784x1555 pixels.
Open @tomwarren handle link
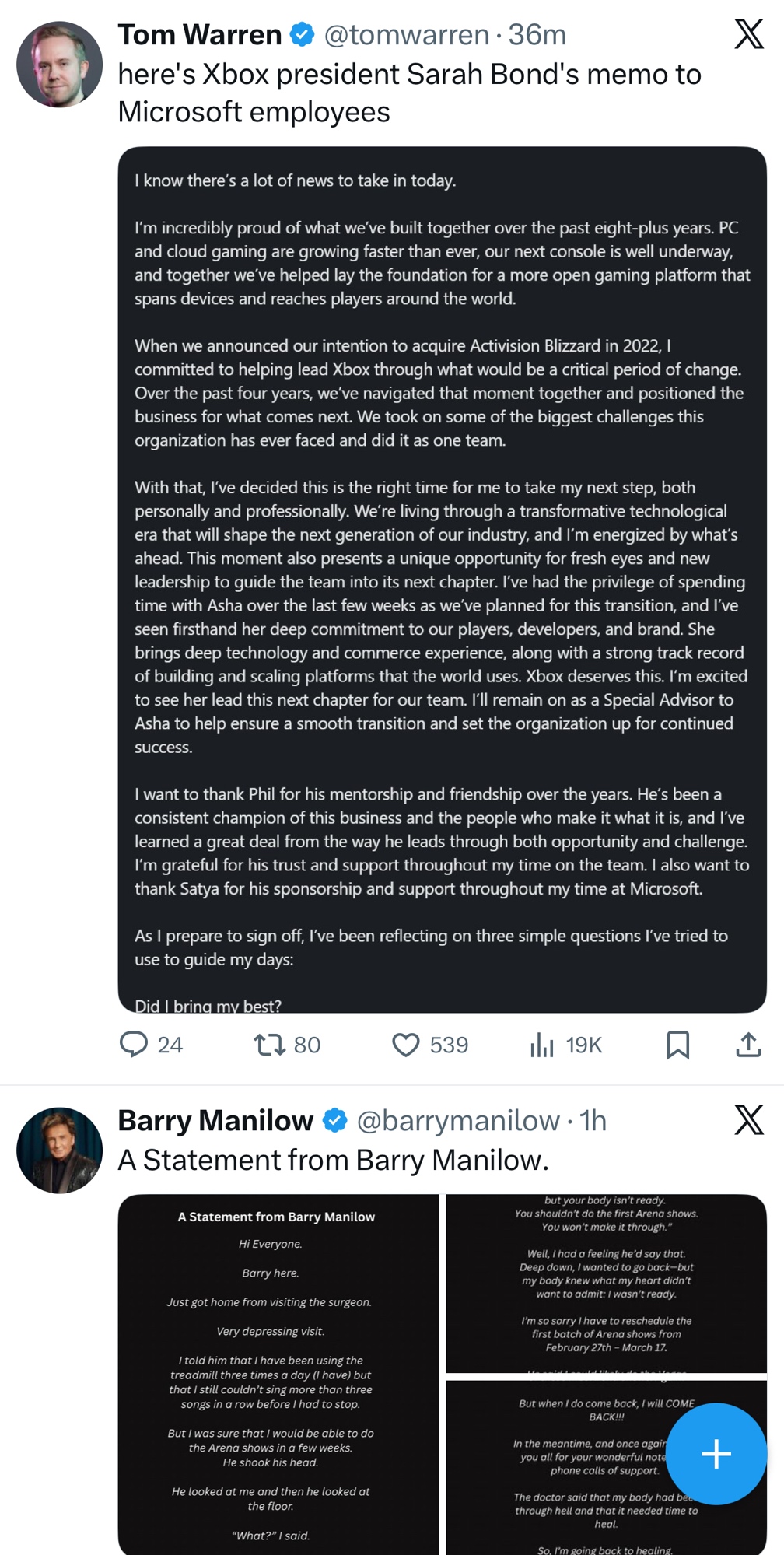(406, 35)
